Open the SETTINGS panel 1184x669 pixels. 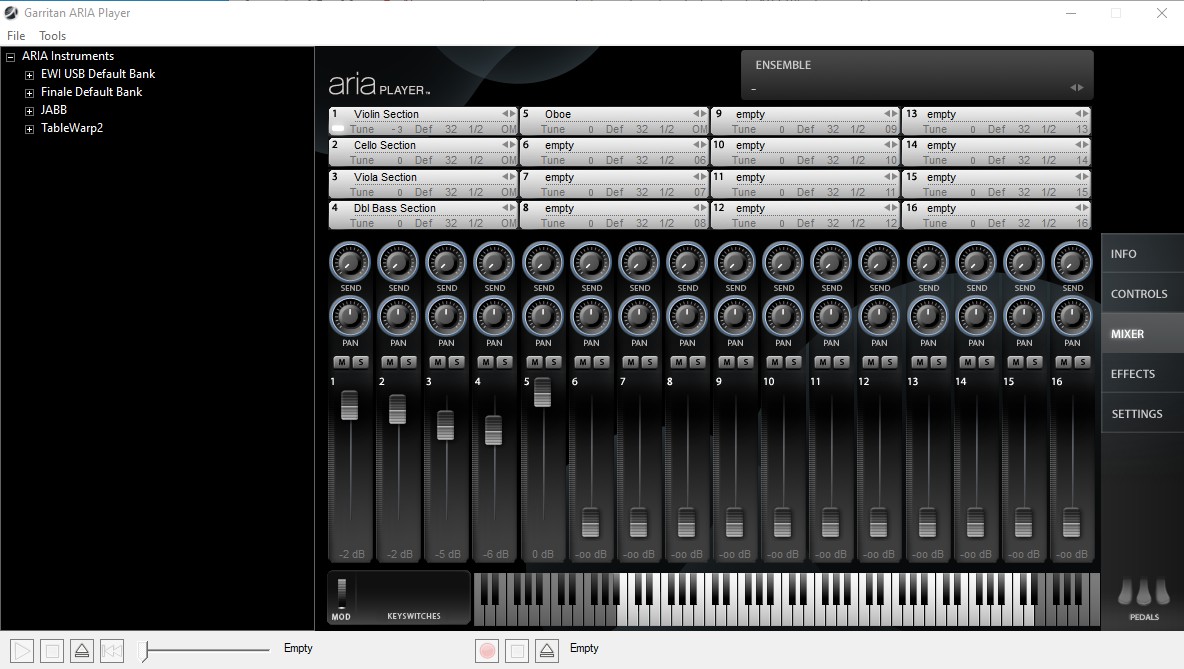(x=1136, y=414)
